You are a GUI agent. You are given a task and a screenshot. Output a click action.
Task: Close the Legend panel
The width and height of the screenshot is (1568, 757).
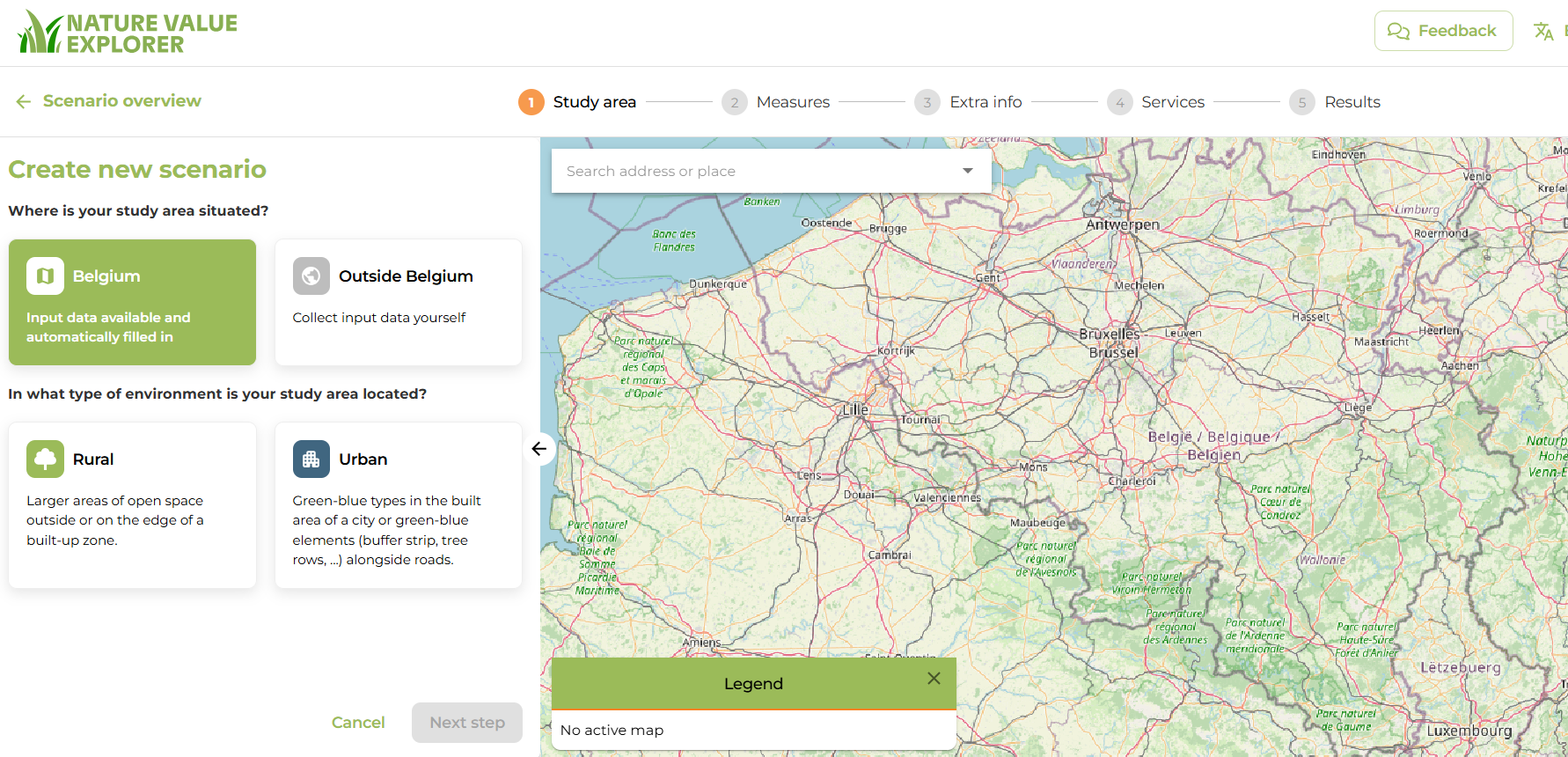[934, 679]
